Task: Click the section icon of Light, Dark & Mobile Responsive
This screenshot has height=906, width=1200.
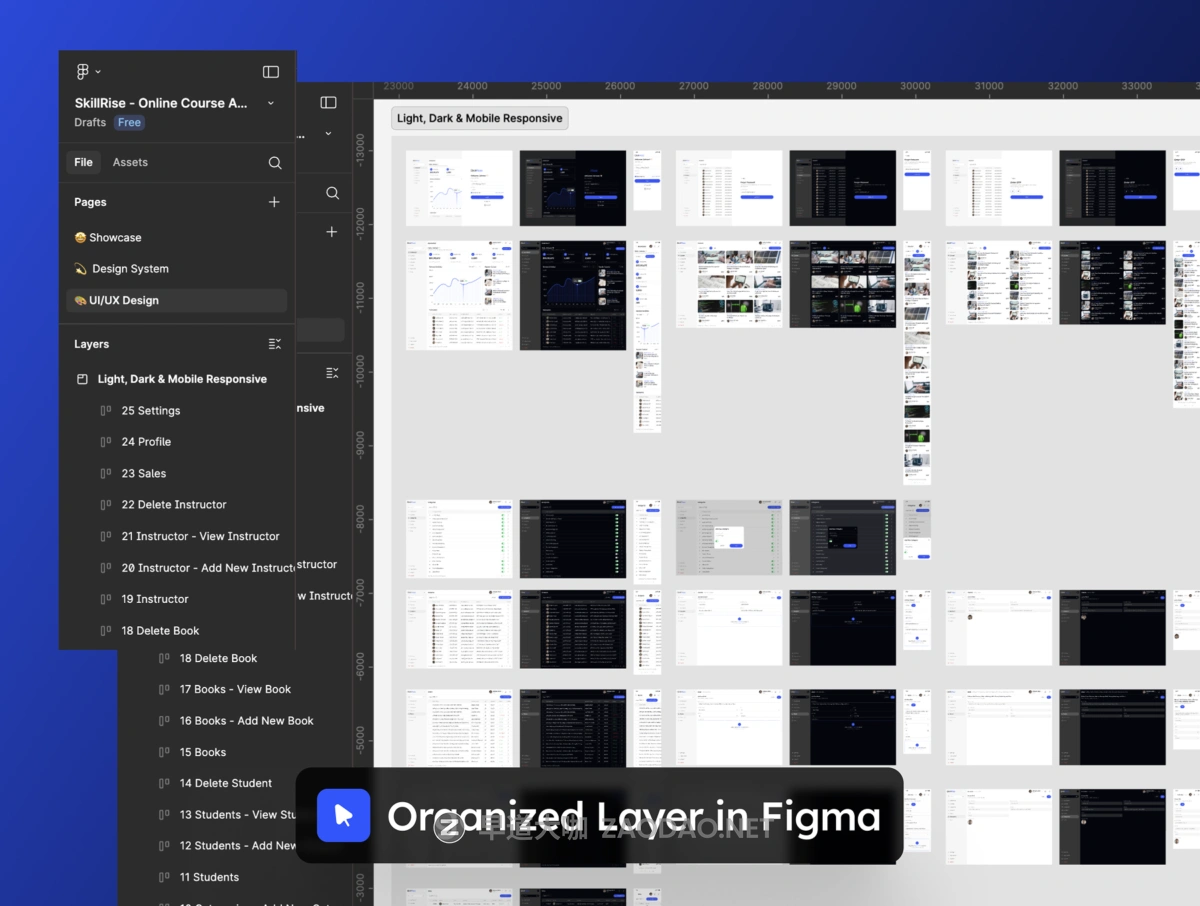Action: (83, 380)
